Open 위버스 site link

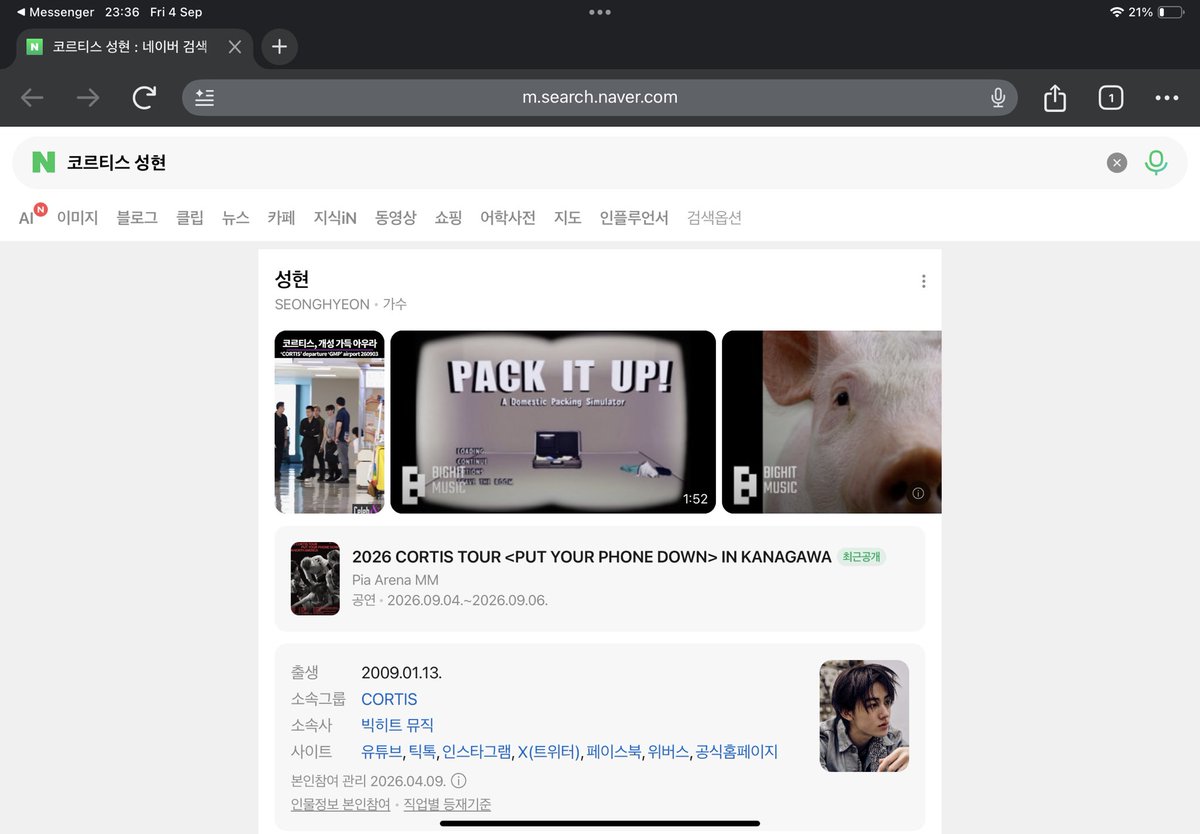[668, 751]
